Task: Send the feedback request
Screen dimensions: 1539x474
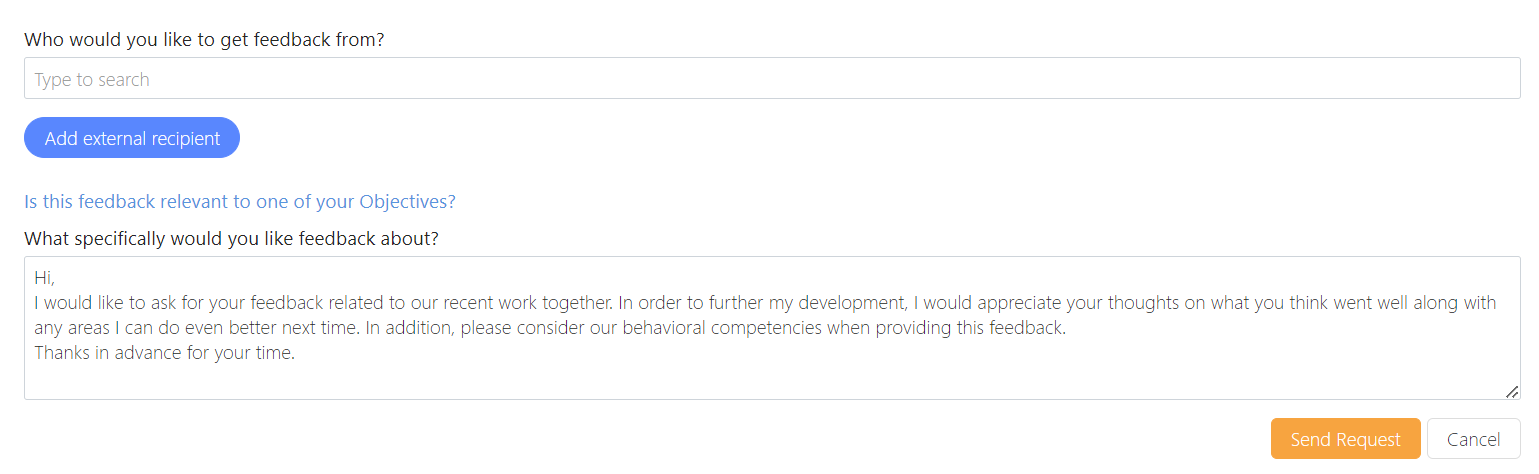Action: coord(1344,439)
